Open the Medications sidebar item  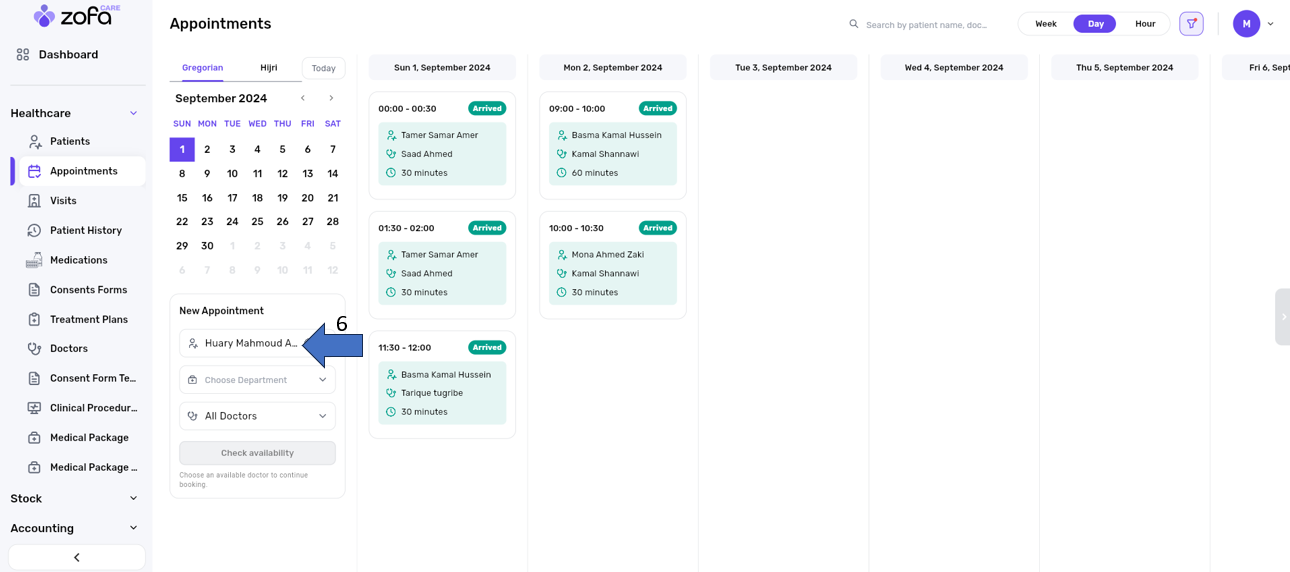click(x=78, y=260)
